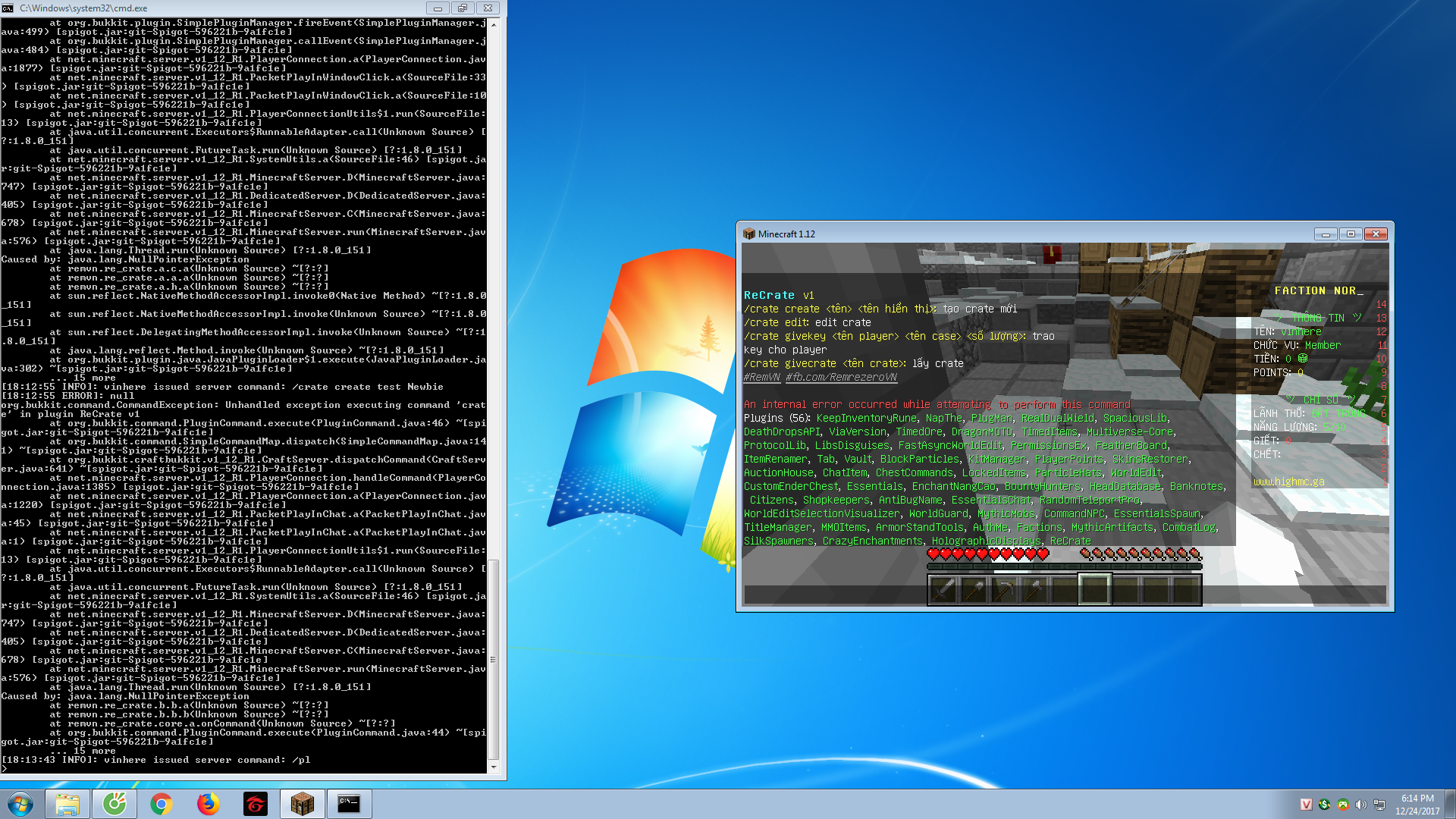Click the highlighted empty hotbar slot

tap(1095, 589)
